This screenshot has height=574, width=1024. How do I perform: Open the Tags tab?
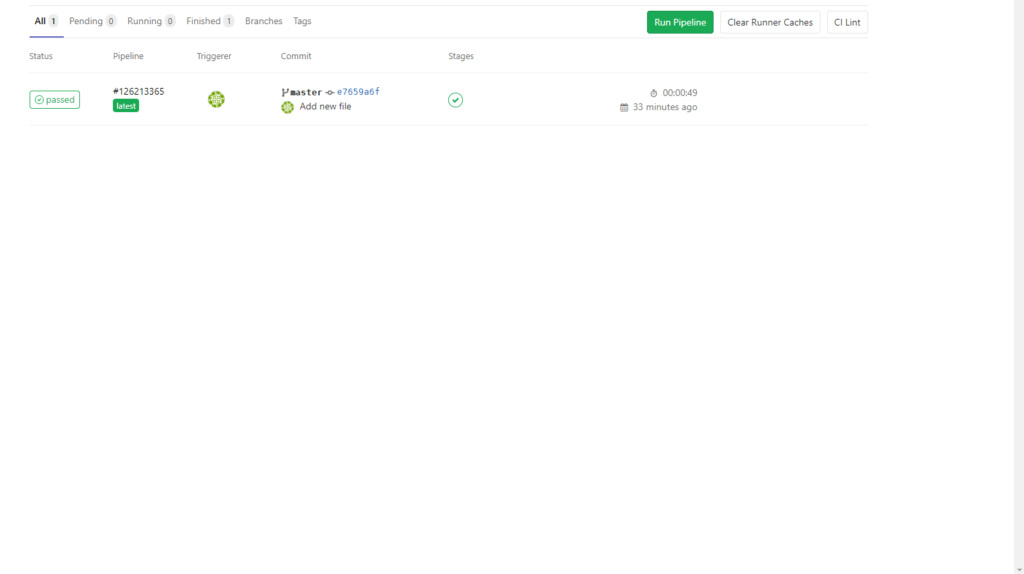(x=302, y=21)
